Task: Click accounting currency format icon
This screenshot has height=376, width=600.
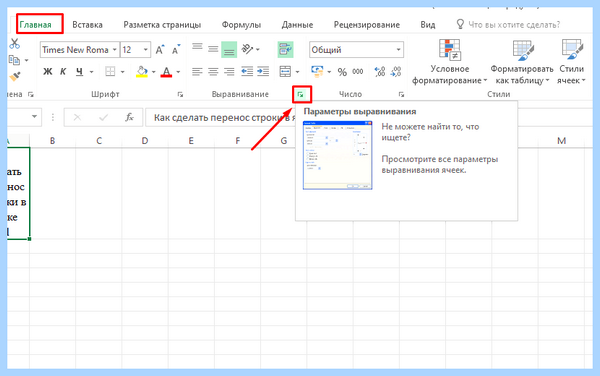Action: (x=317, y=72)
